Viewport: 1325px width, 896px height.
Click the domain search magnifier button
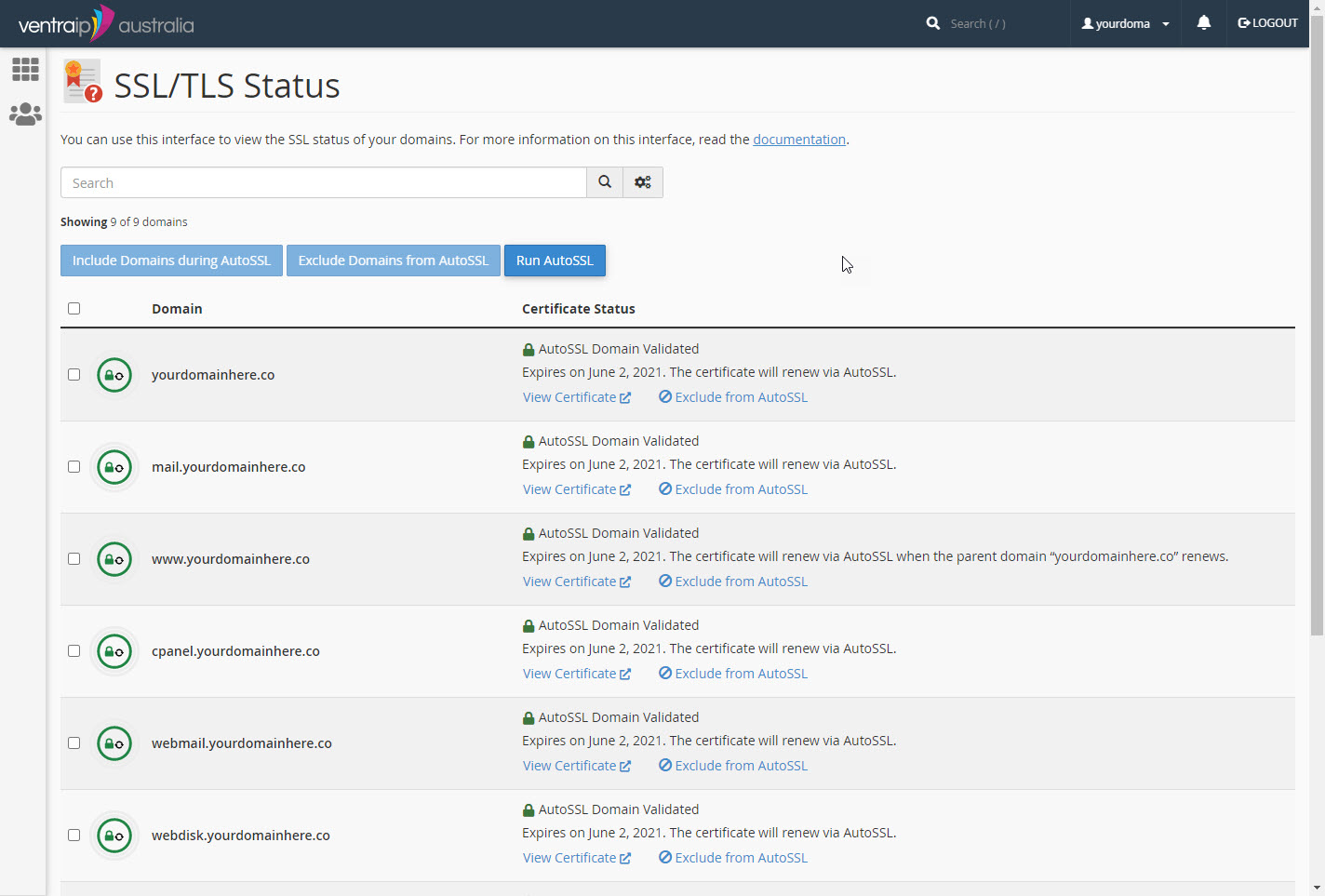pyautogui.click(x=605, y=182)
